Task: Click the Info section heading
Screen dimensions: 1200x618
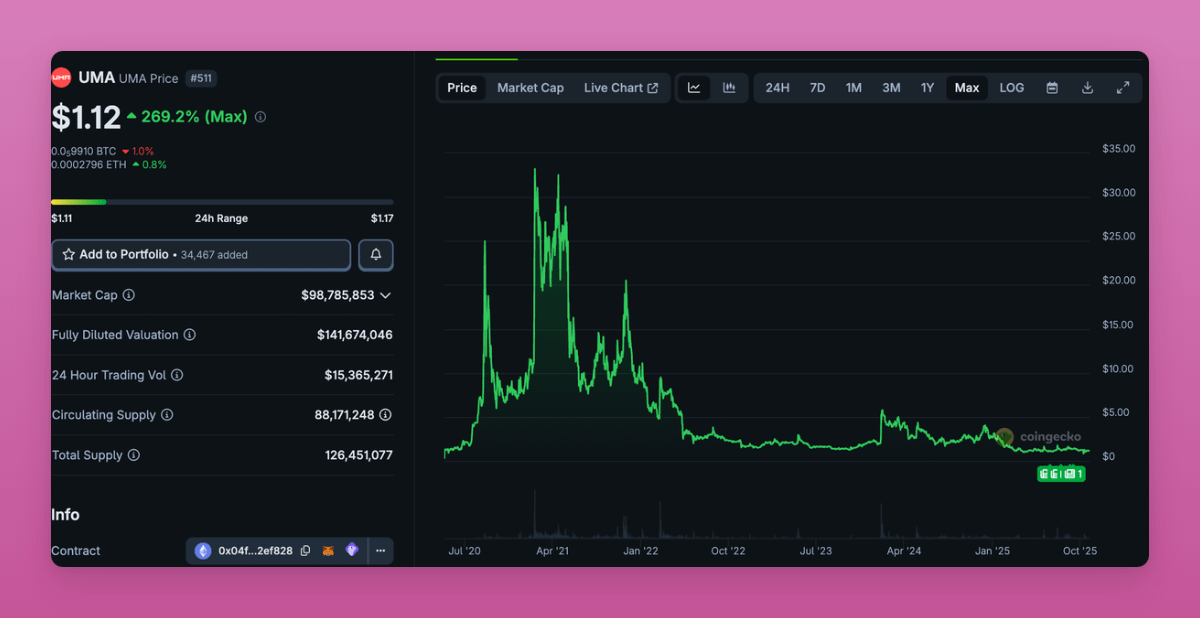Action: 65,515
